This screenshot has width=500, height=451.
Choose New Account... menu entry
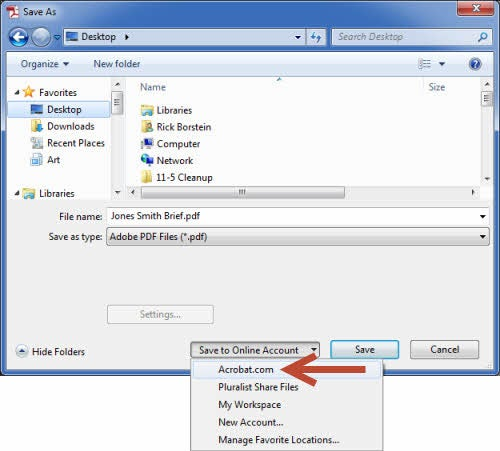click(x=251, y=422)
